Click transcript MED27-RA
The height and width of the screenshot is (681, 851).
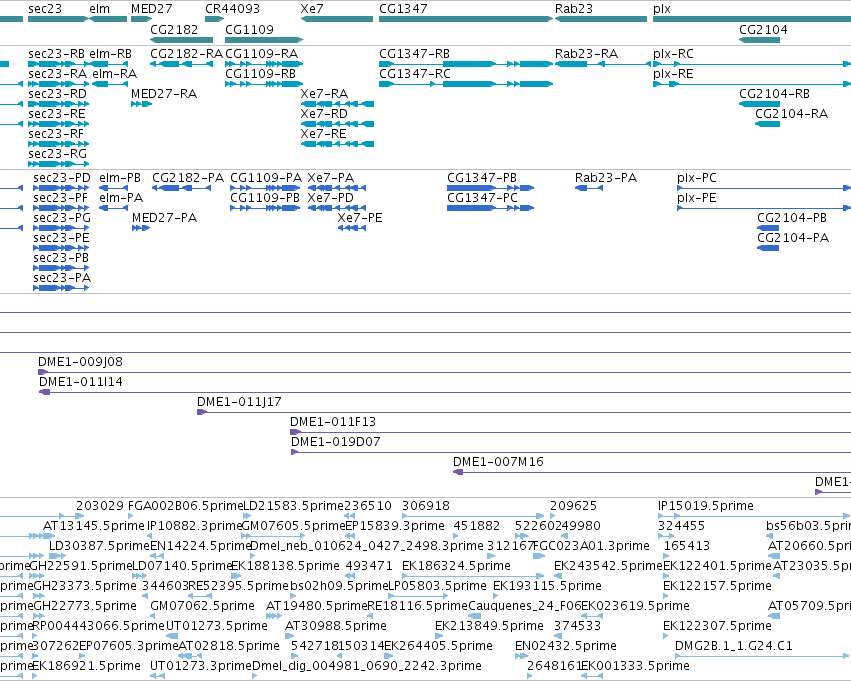(164, 94)
